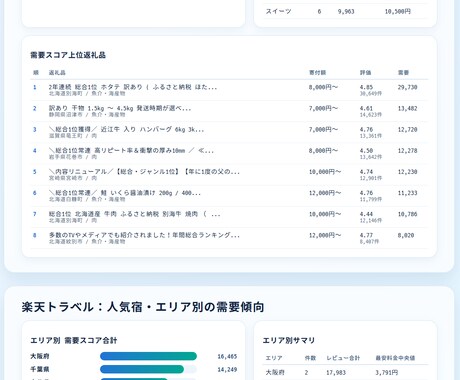Click the 16,465 score value
Viewport: 460px width, 380px height.
[227, 357]
